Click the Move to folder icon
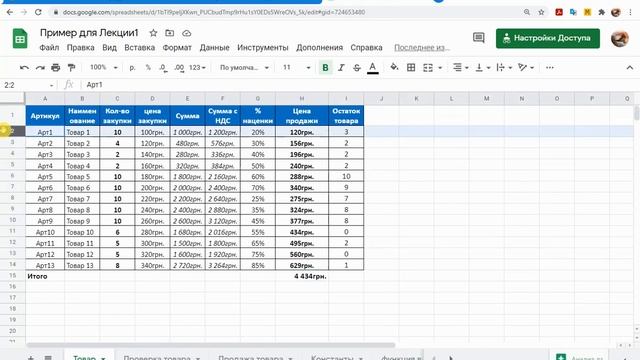Image resolution: width=640 pixels, height=360 pixels. pos(169,33)
